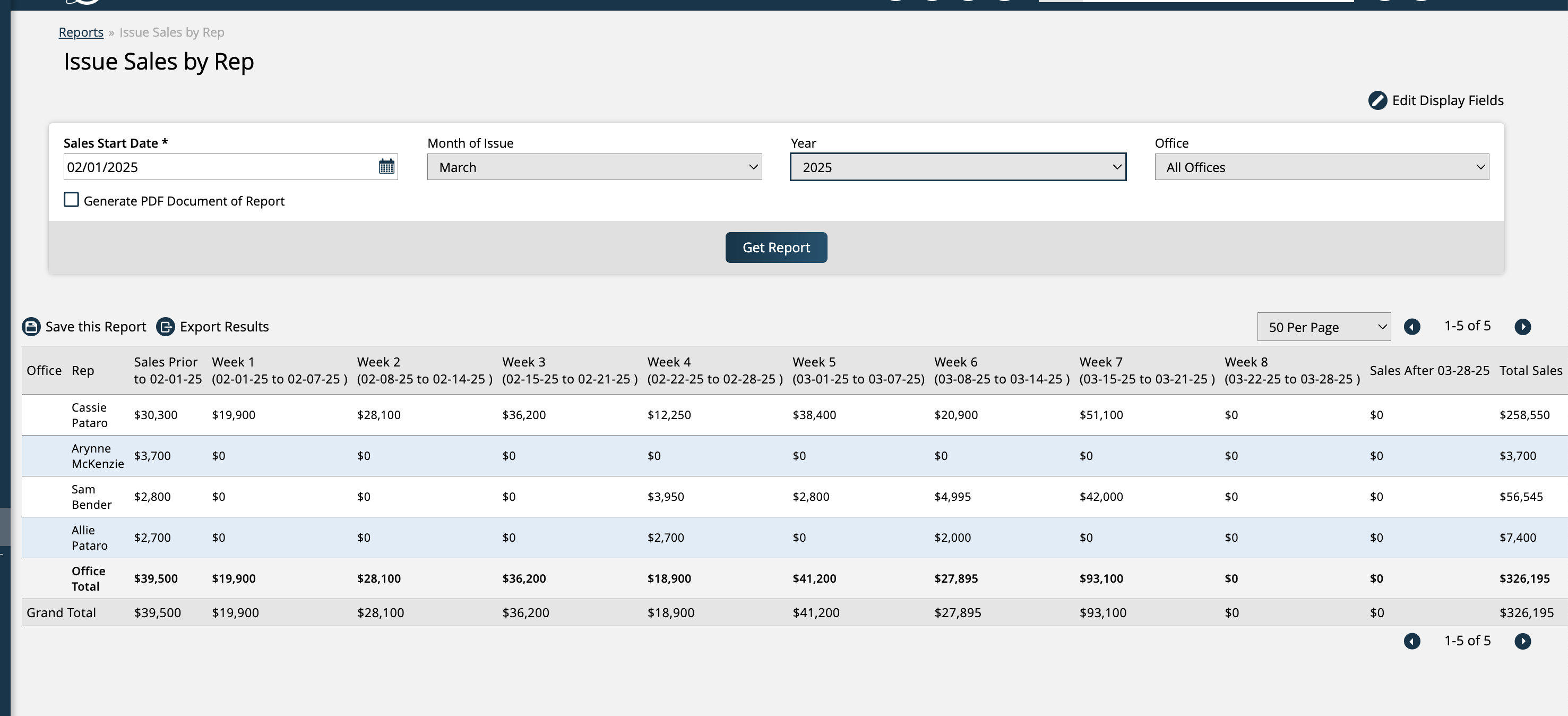This screenshot has height=716, width=1568.
Task: Click Sam Bender's Week 6 value $4,995
Action: (953, 496)
